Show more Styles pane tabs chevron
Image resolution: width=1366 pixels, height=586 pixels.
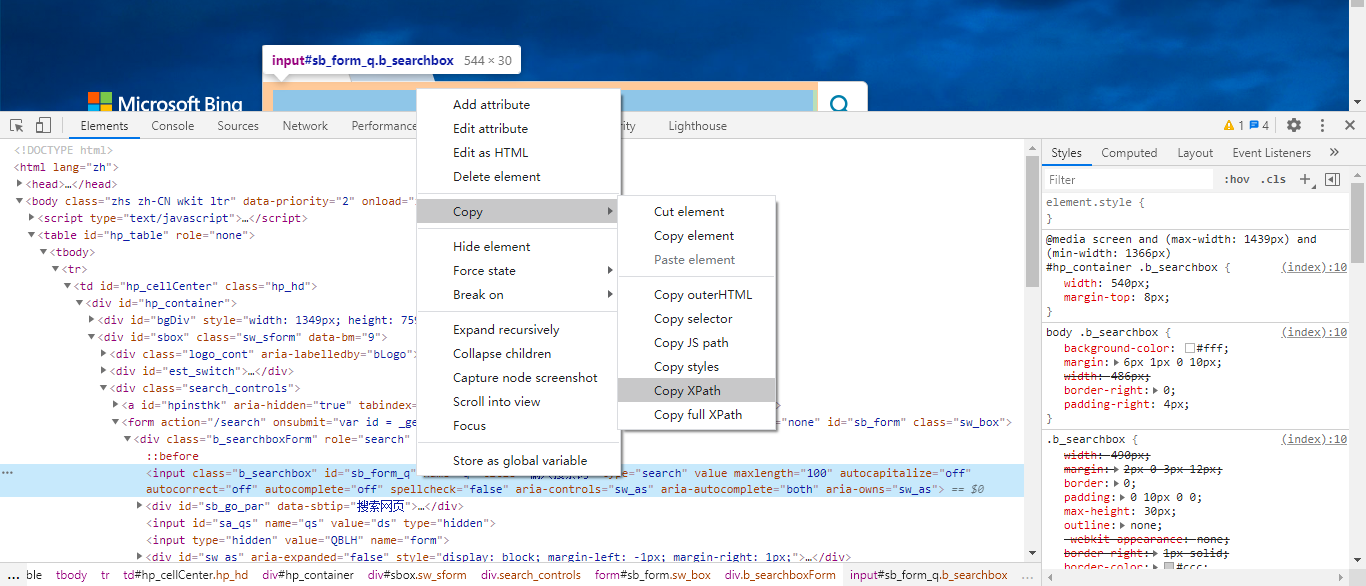1334,153
